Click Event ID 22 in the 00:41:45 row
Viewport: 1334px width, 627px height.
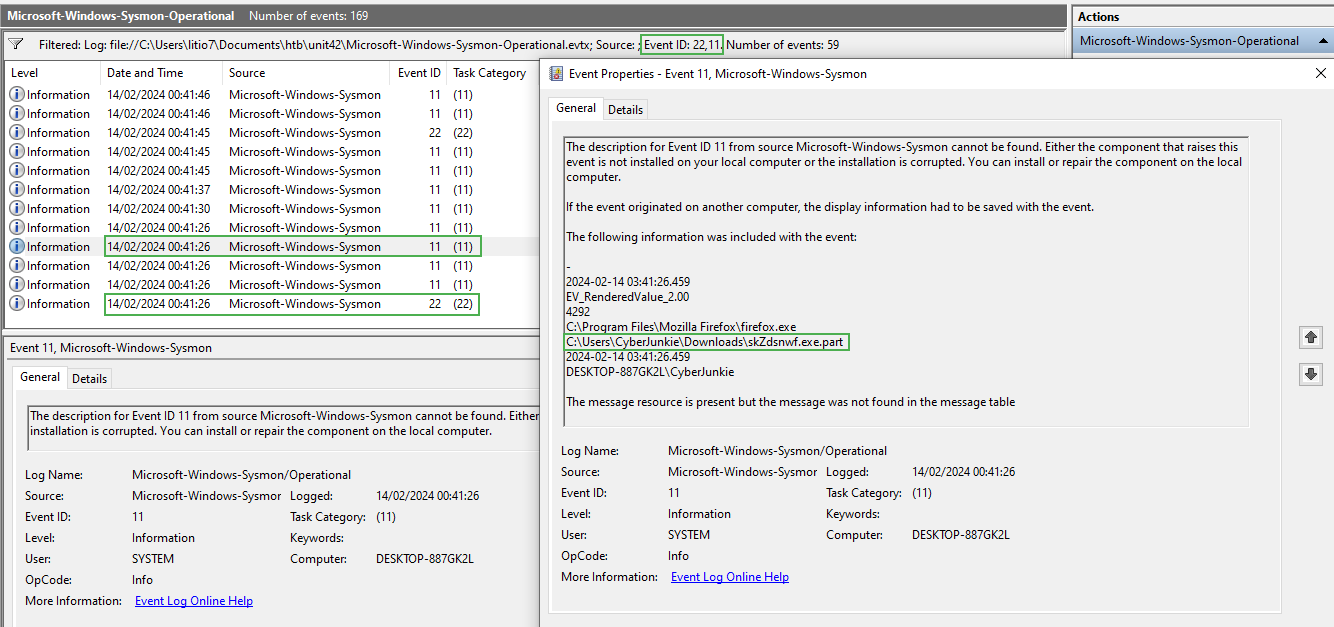(x=435, y=133)
